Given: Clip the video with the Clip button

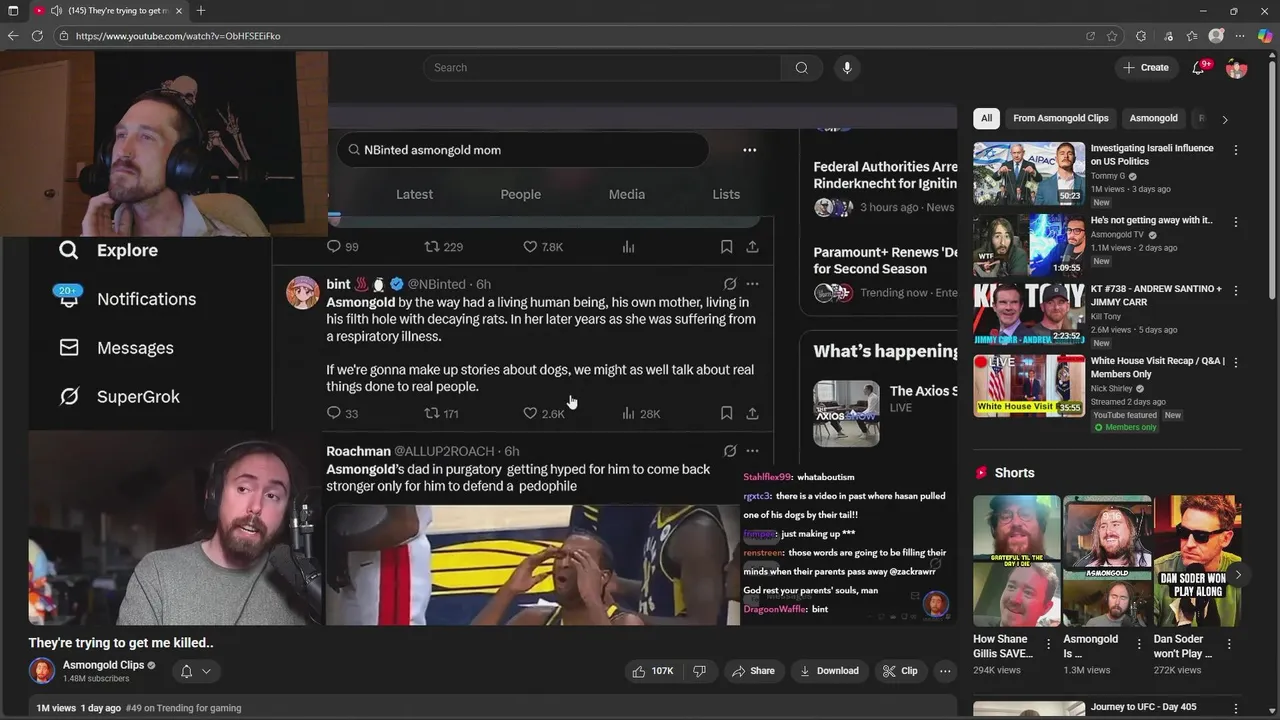Looking at the screenshot, I should click(899, 671).
